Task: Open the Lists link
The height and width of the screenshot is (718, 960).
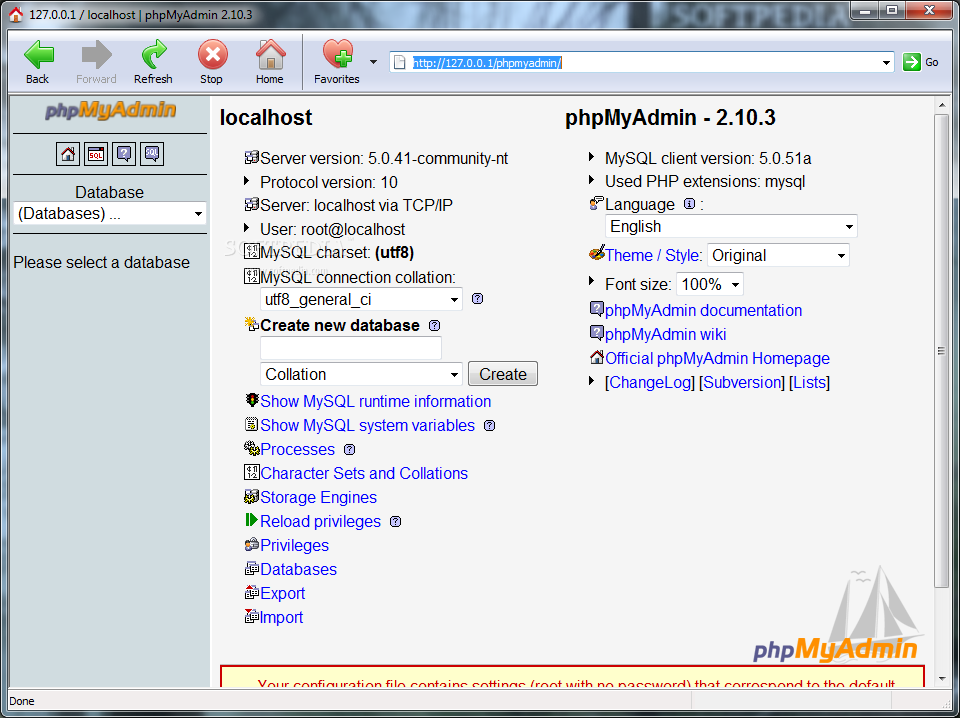Action: pyautogui.click(x=809, y=383)
